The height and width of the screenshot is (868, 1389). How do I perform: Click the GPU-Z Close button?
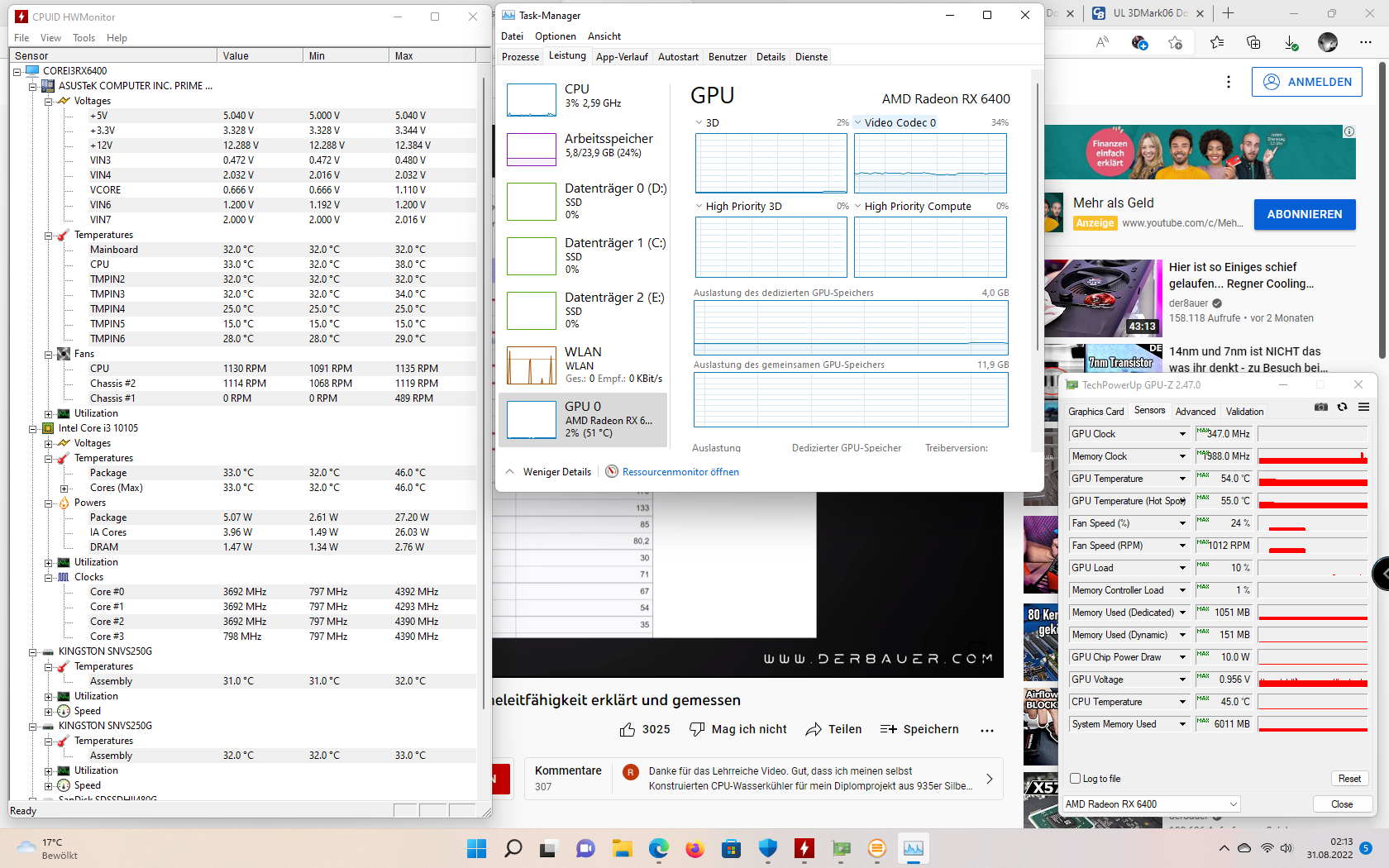coord(1342,804)
